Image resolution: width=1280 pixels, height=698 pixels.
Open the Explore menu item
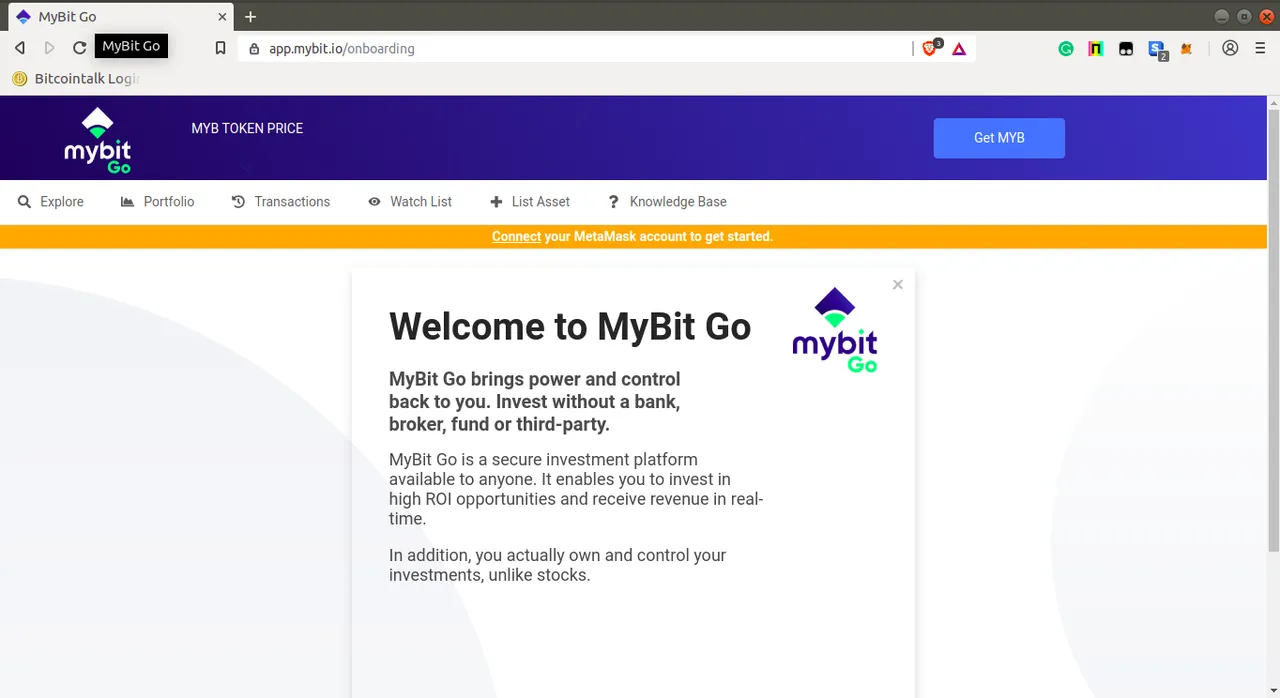click(x=51, y=202)
